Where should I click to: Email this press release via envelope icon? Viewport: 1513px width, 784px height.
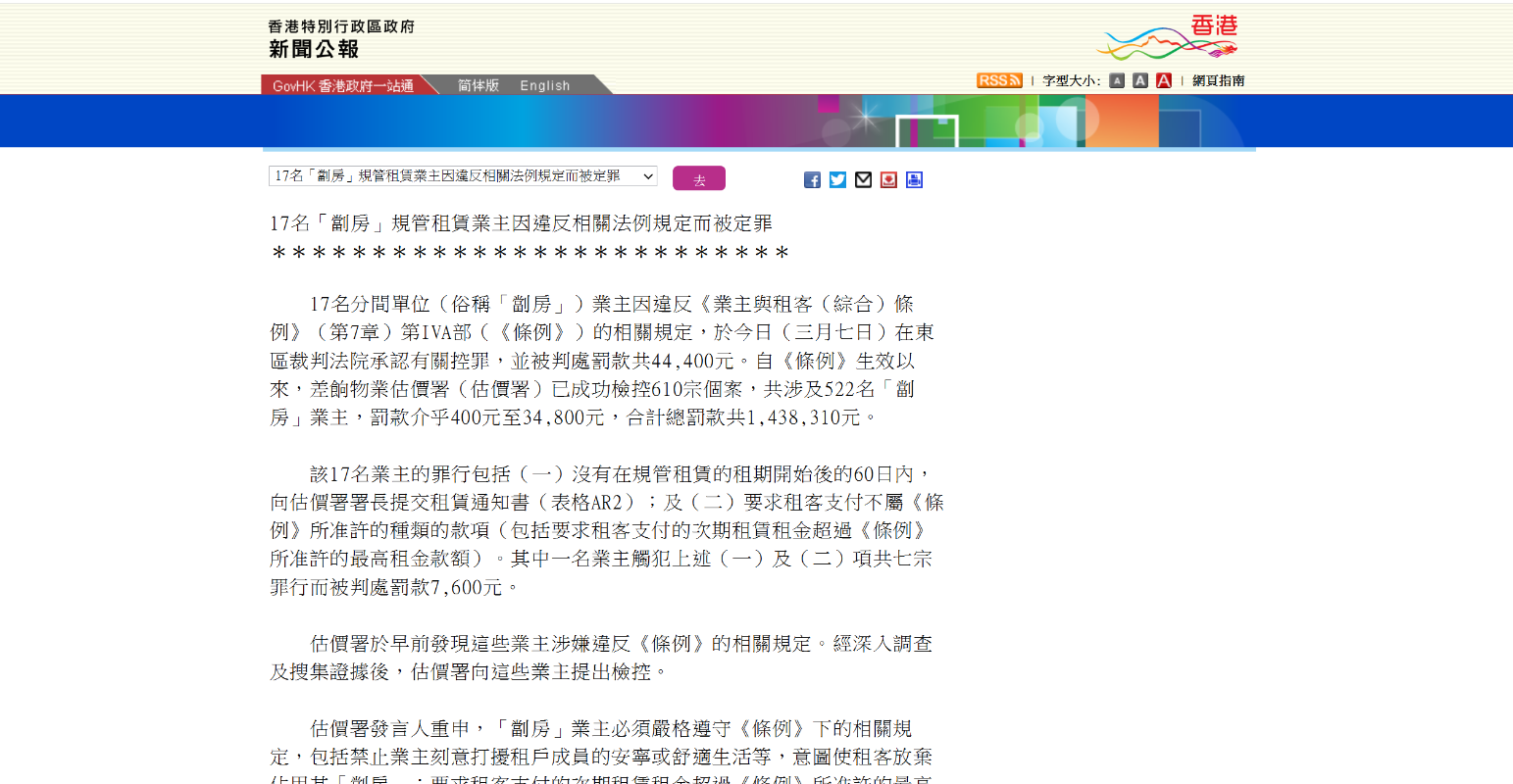coord(863,179)
